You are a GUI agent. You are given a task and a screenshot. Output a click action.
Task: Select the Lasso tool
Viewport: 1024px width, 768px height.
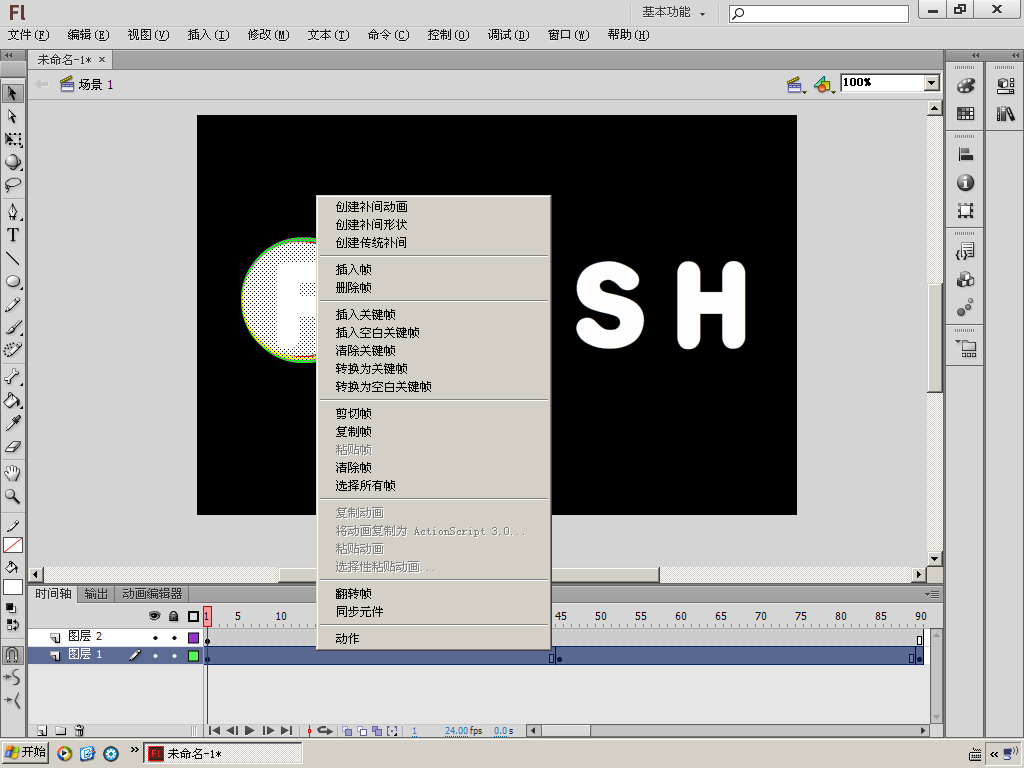click(12, 185)
